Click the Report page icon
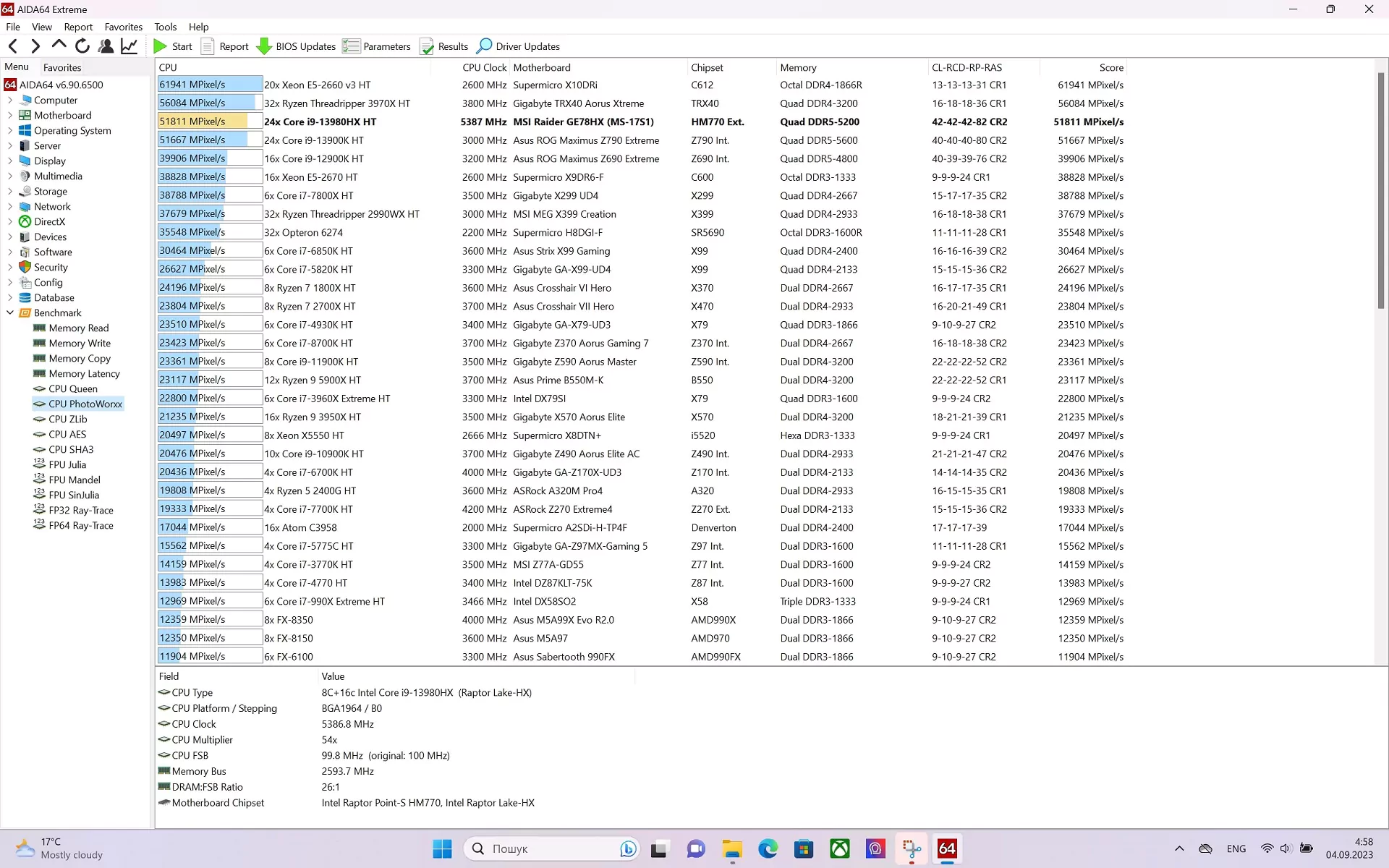 point(208,46)
